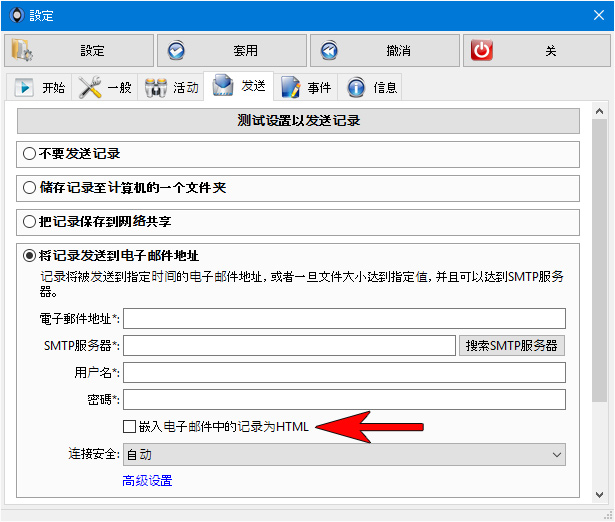Focus the SMTP服务器 input field
Image resolution: width=615 pixels, height=522 pixels.
click(289, 346)
